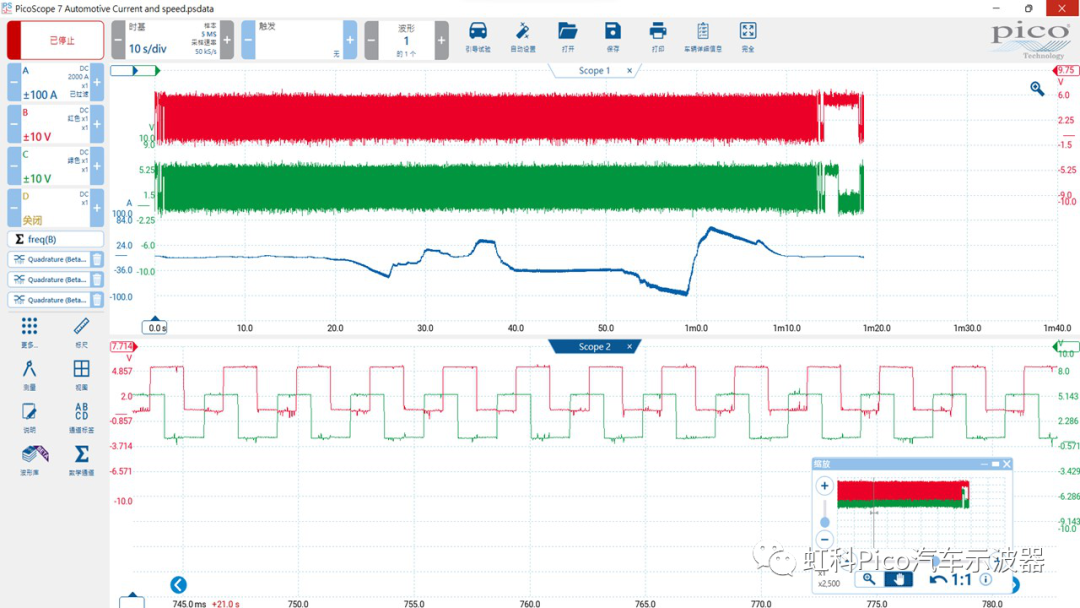Open the 10 s/div timebase settings
Image resolution: width=1080 pixels, height=608 pixels.
click(x=172, y=40)
